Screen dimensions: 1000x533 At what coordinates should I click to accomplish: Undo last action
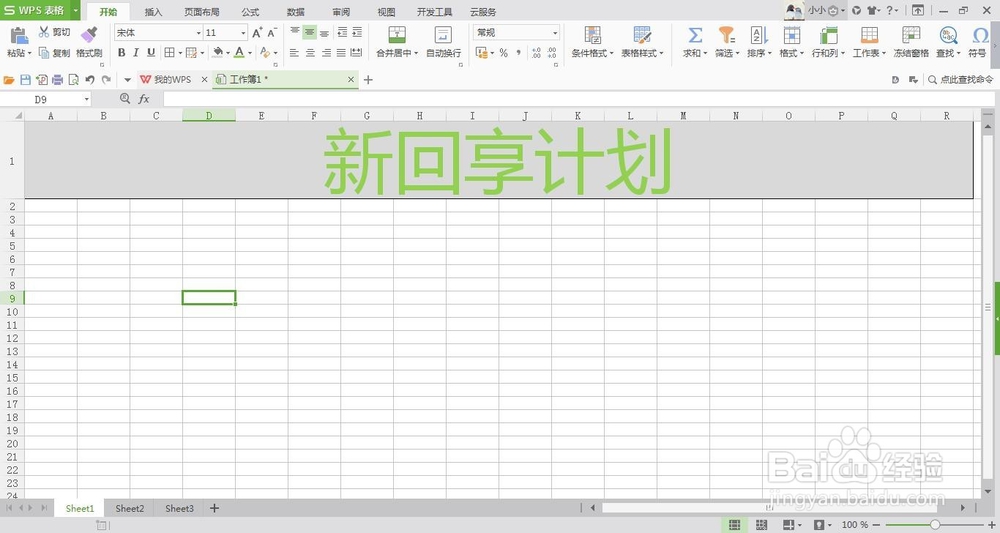pos(90,80)
